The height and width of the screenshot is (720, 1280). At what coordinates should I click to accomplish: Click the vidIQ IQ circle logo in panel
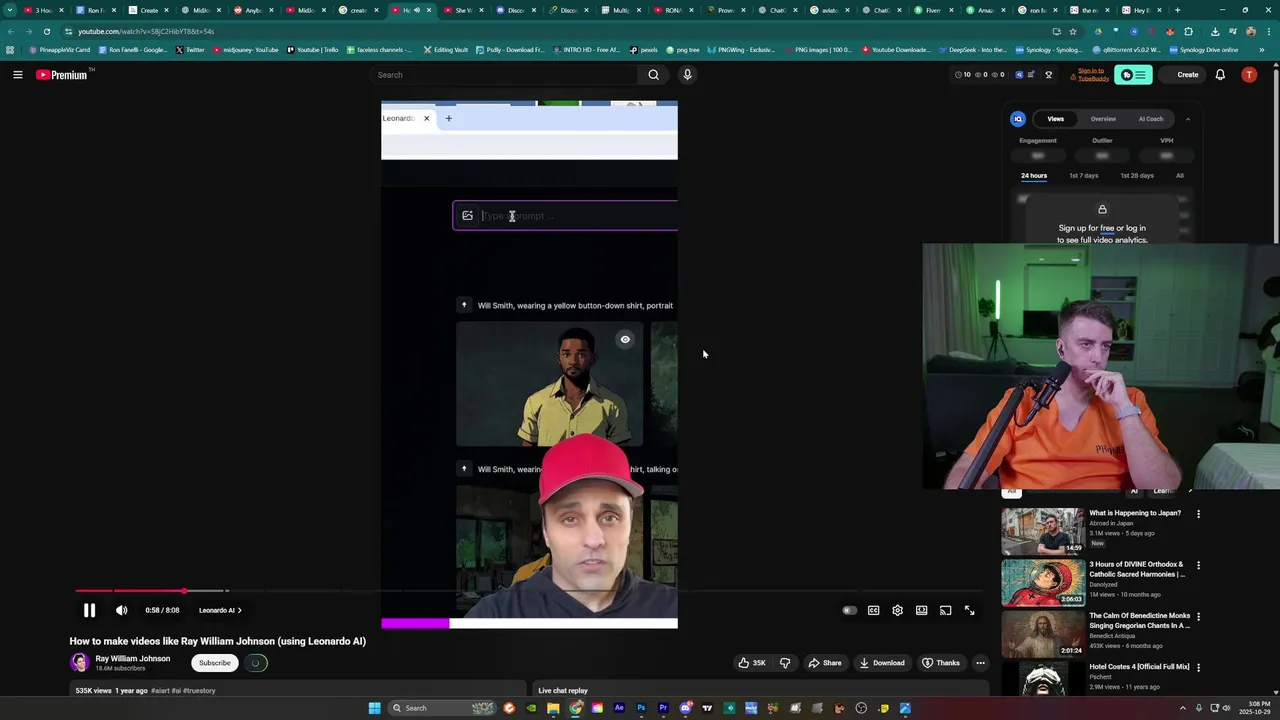coord(1018,119)
